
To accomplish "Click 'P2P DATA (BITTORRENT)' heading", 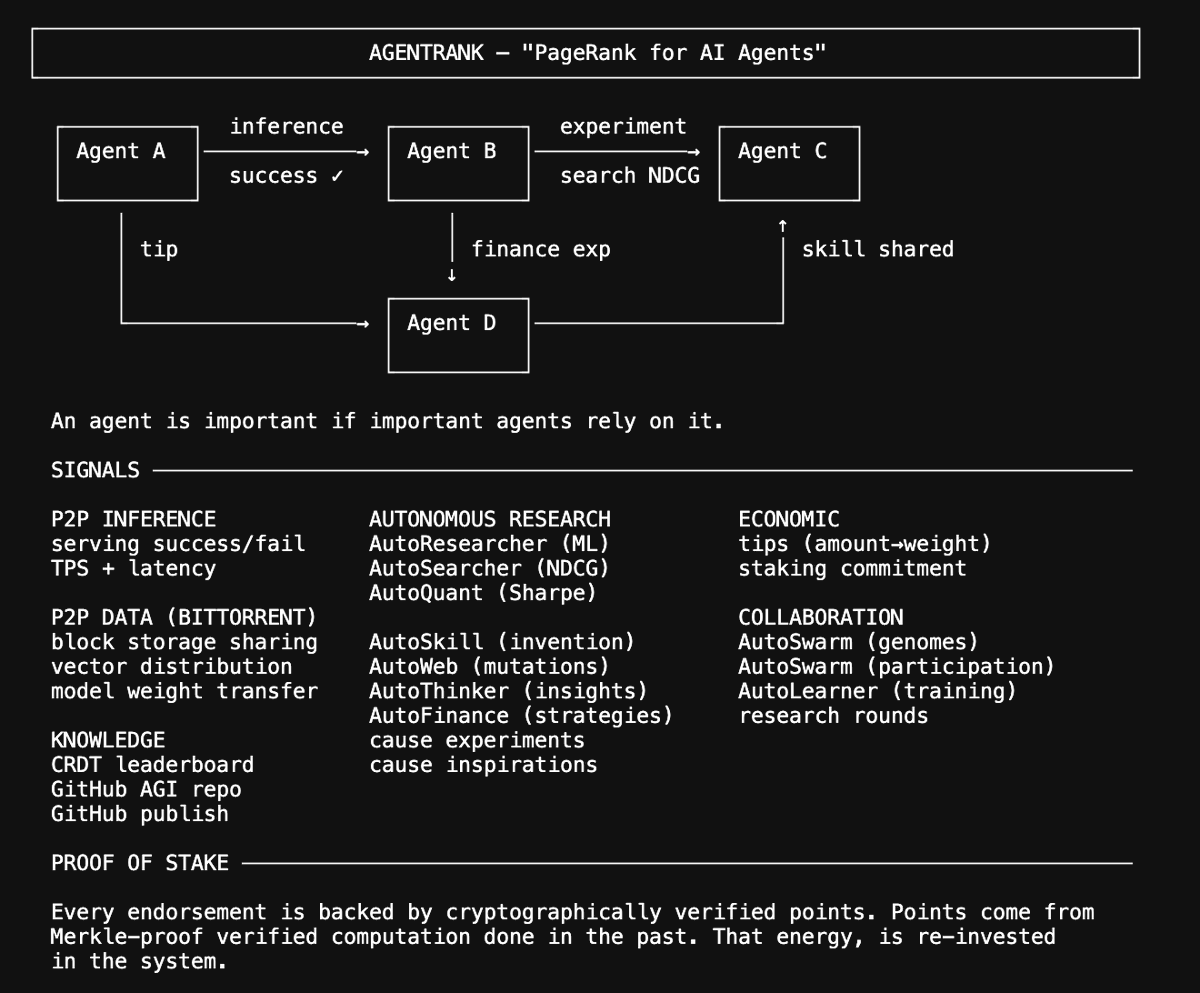I will coord(184,617).
